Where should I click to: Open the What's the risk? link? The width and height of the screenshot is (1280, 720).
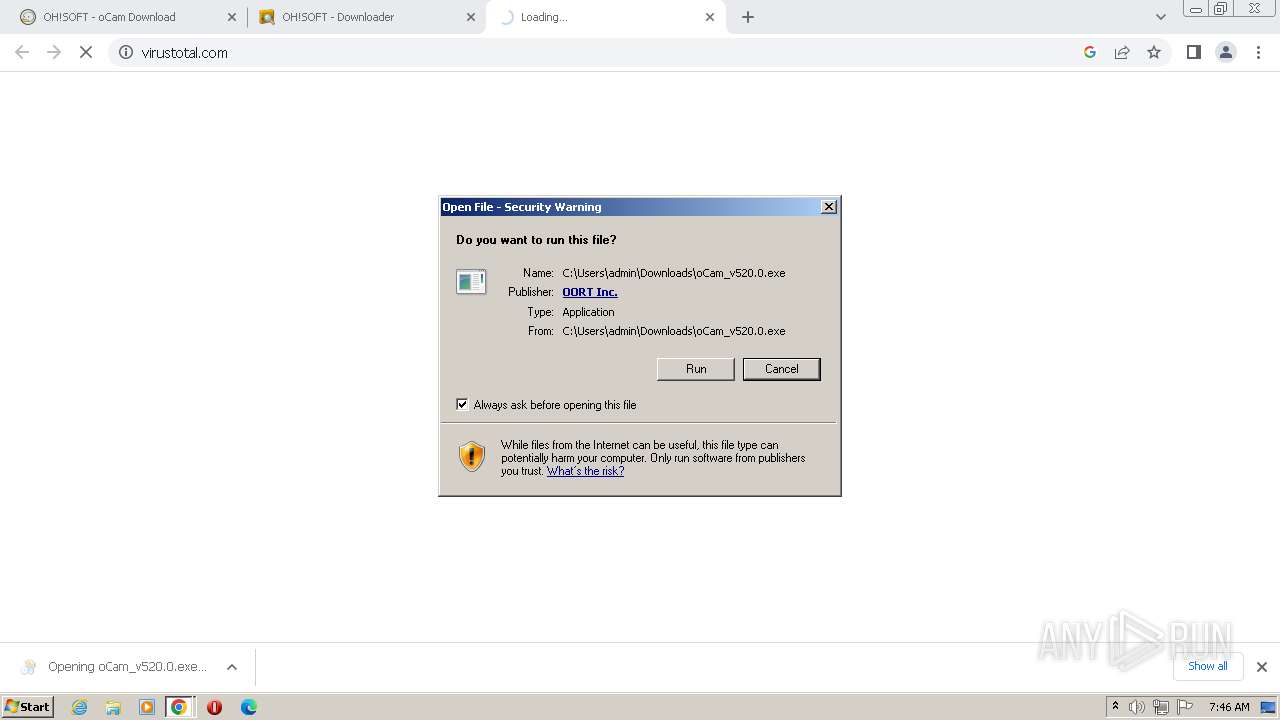pos(585,471)
